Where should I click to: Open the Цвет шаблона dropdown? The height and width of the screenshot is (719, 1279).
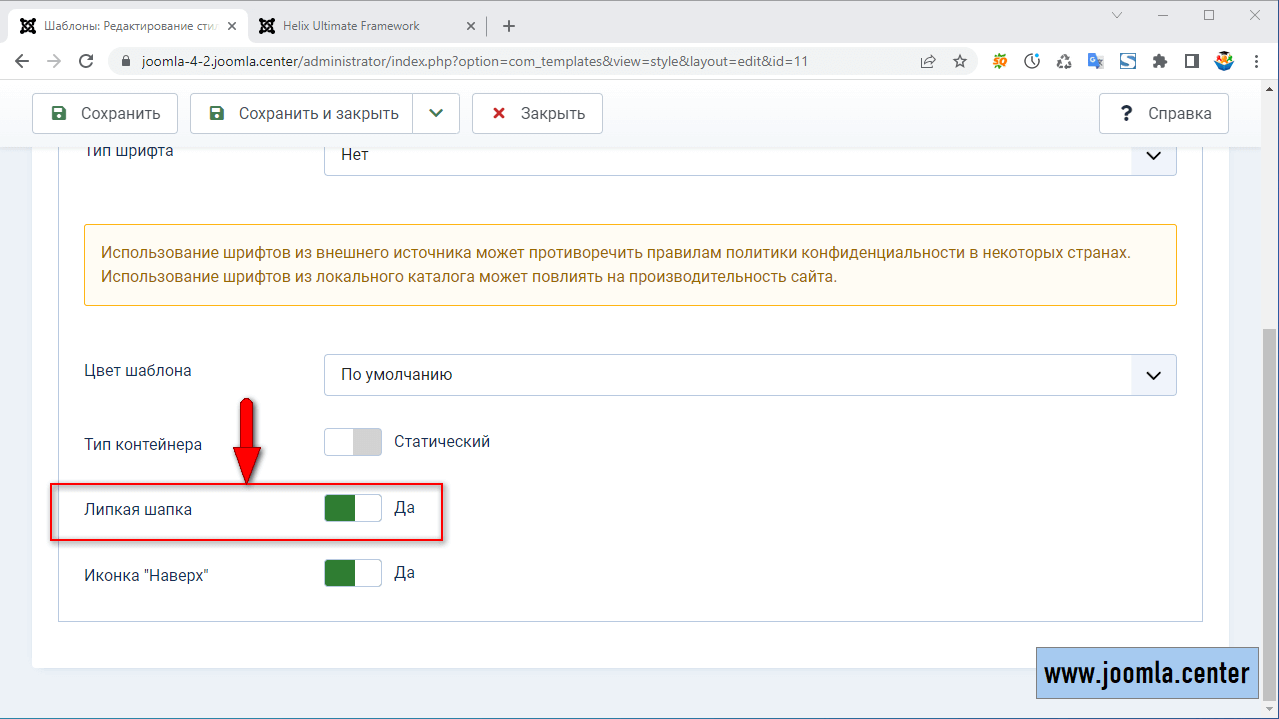point(750,375)
